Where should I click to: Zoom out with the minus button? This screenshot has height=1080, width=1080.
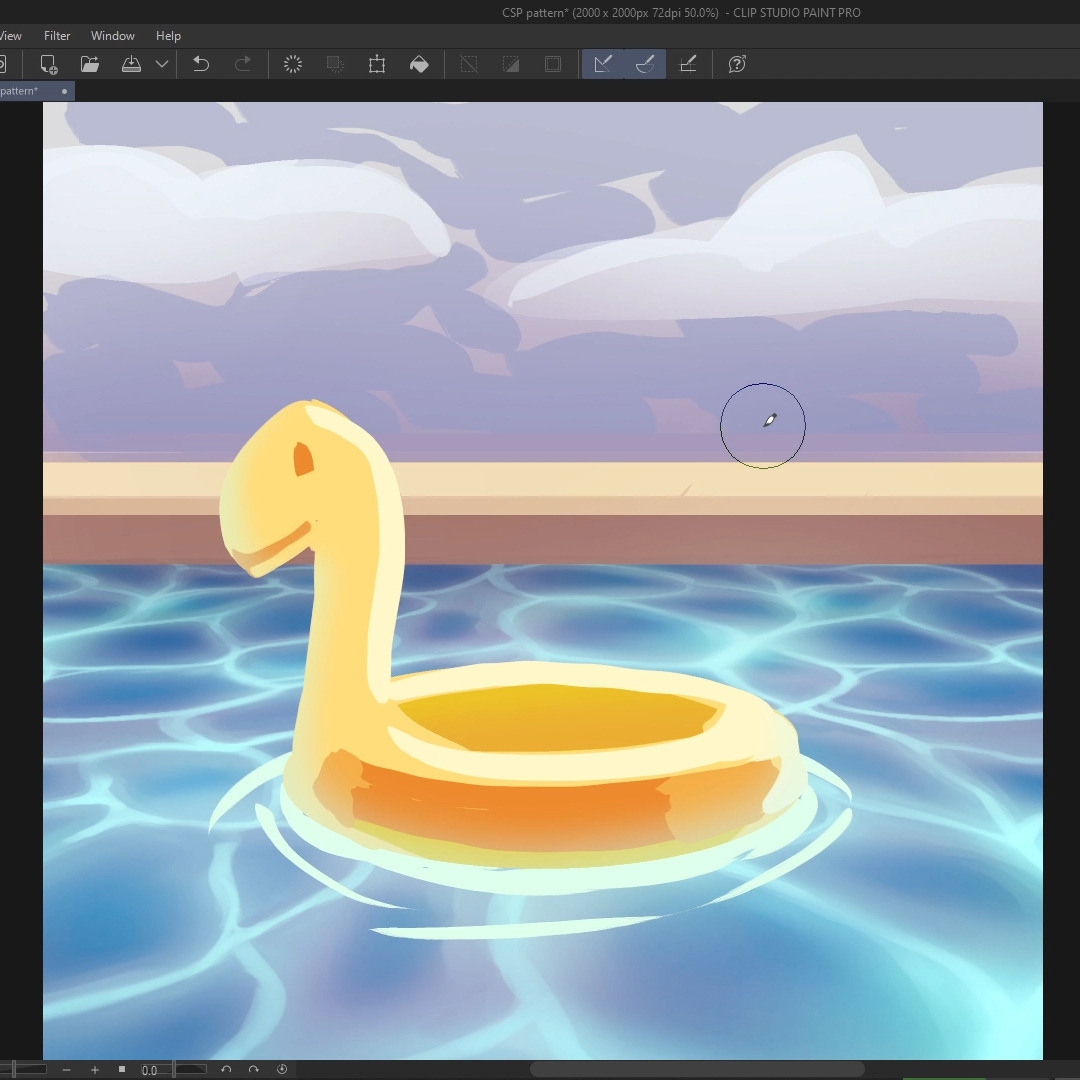click(66, 1070)
